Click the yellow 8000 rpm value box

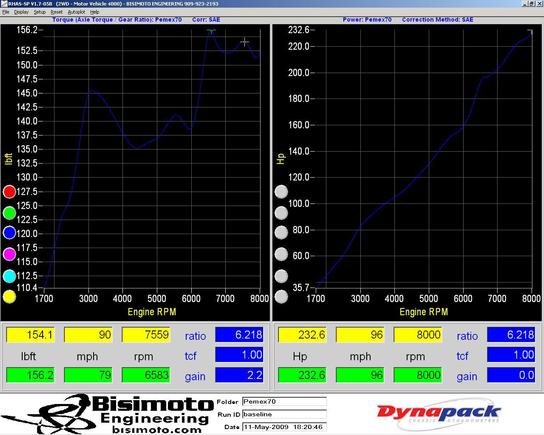coord(418,335)
